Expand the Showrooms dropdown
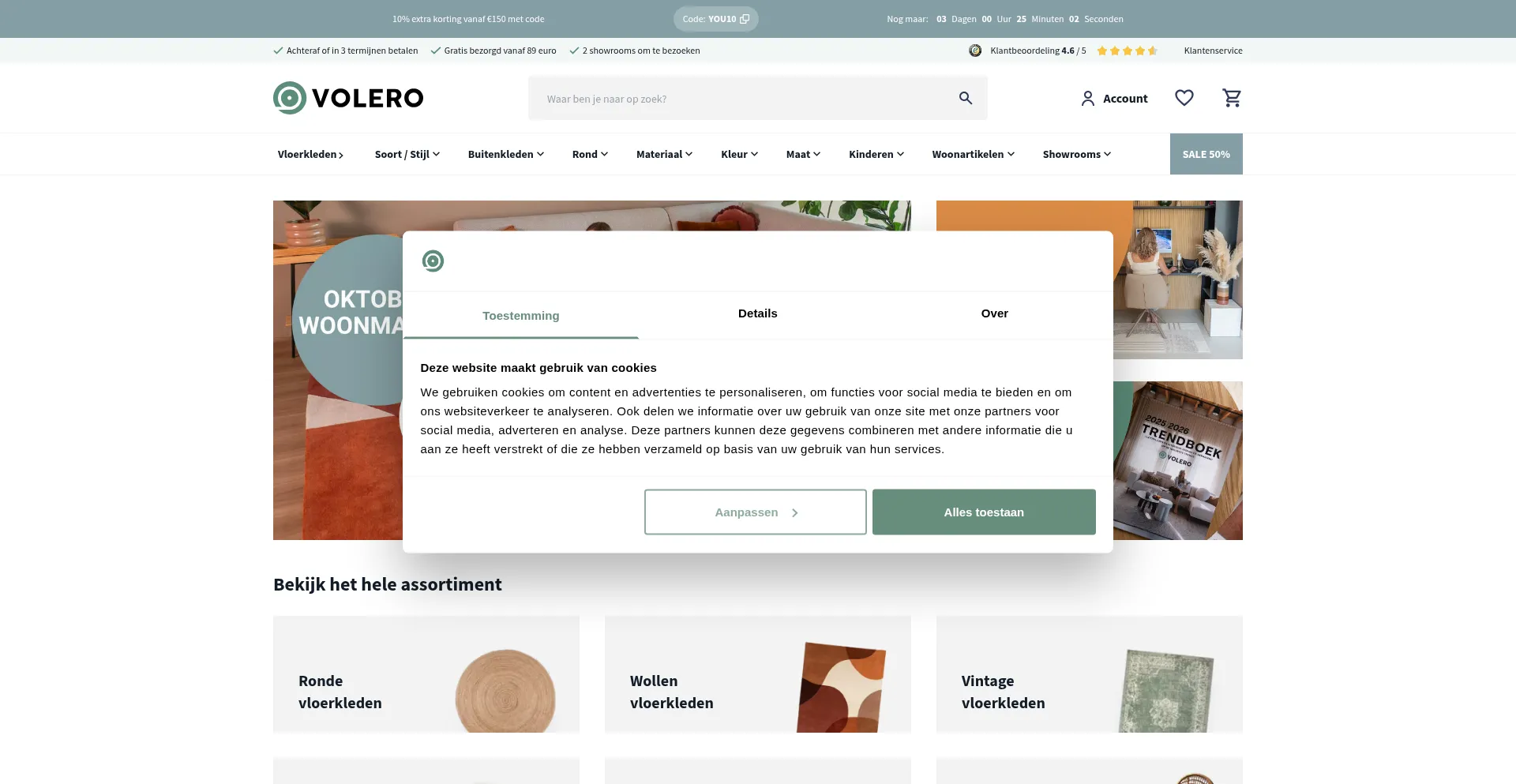Viewport: 1516px width, 784px height. click(1076, 154)
